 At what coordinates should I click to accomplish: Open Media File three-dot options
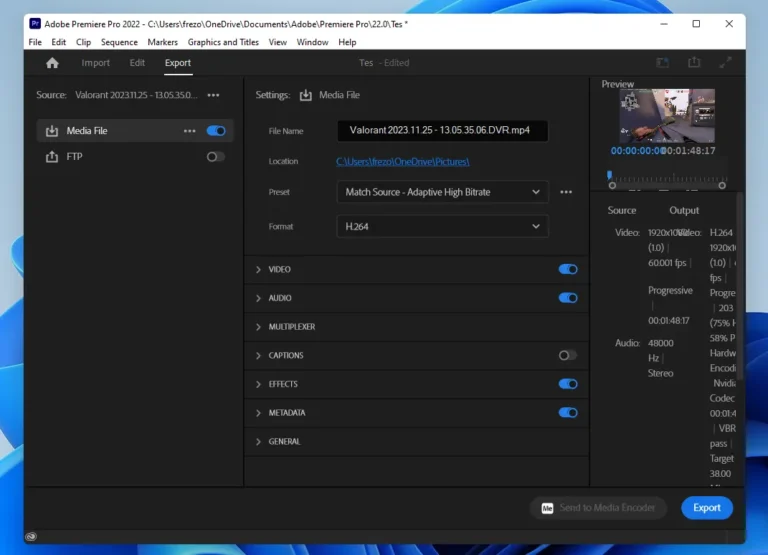click(x=190, y=131)
